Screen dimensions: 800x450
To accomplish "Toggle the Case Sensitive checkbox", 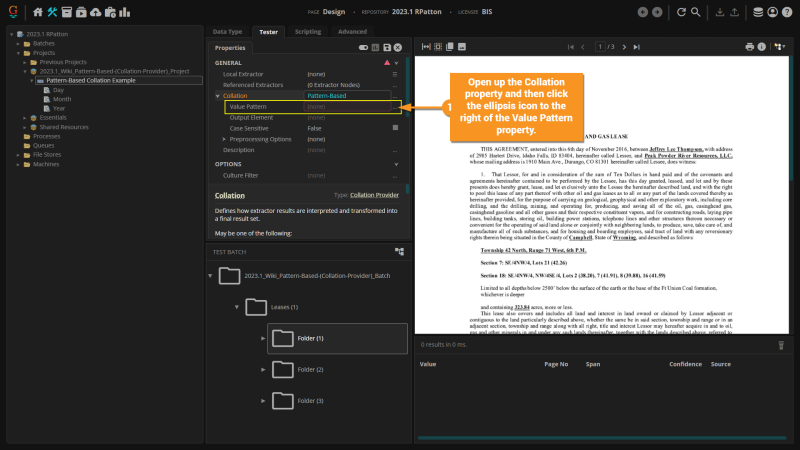I will tap(395, 128).
